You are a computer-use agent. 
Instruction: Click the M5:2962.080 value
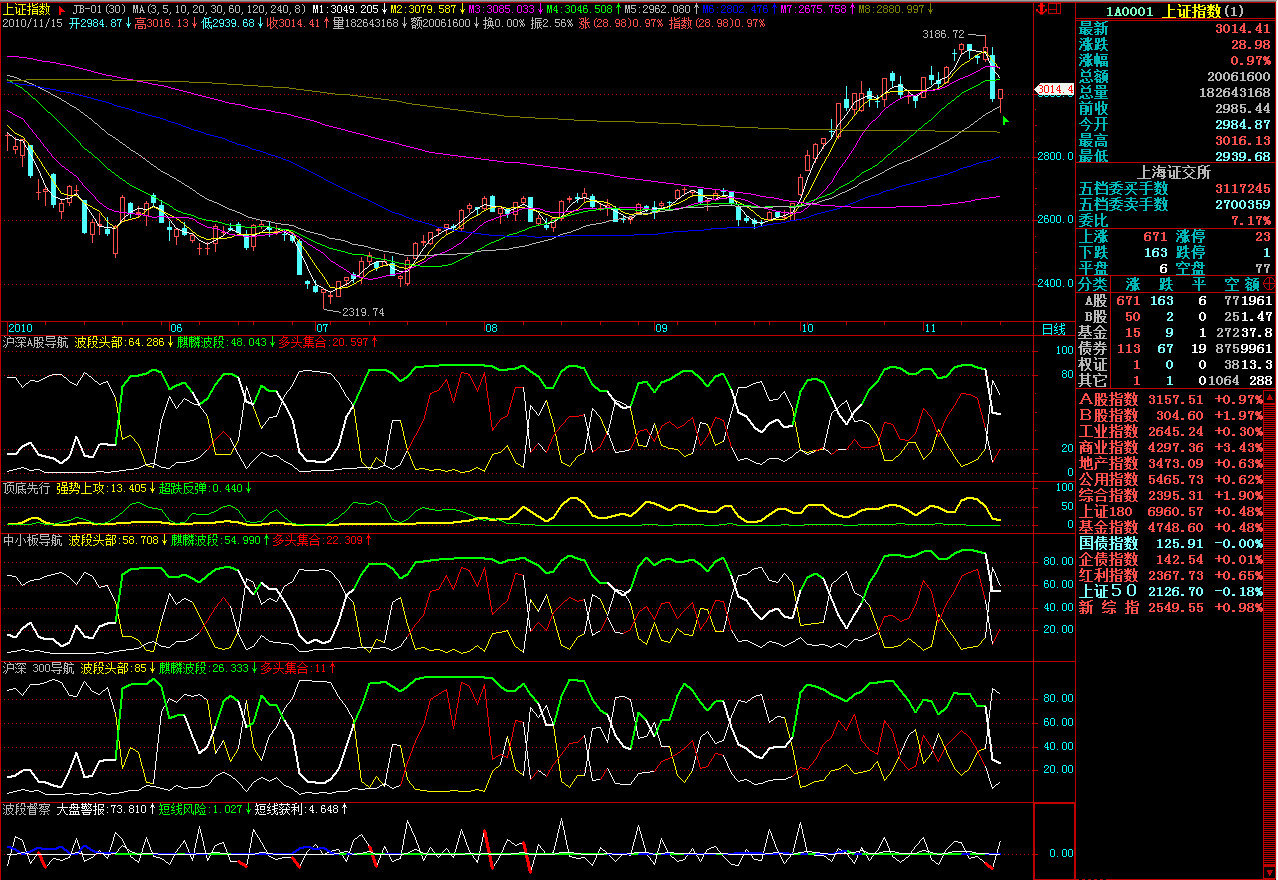tap(658, 9)
